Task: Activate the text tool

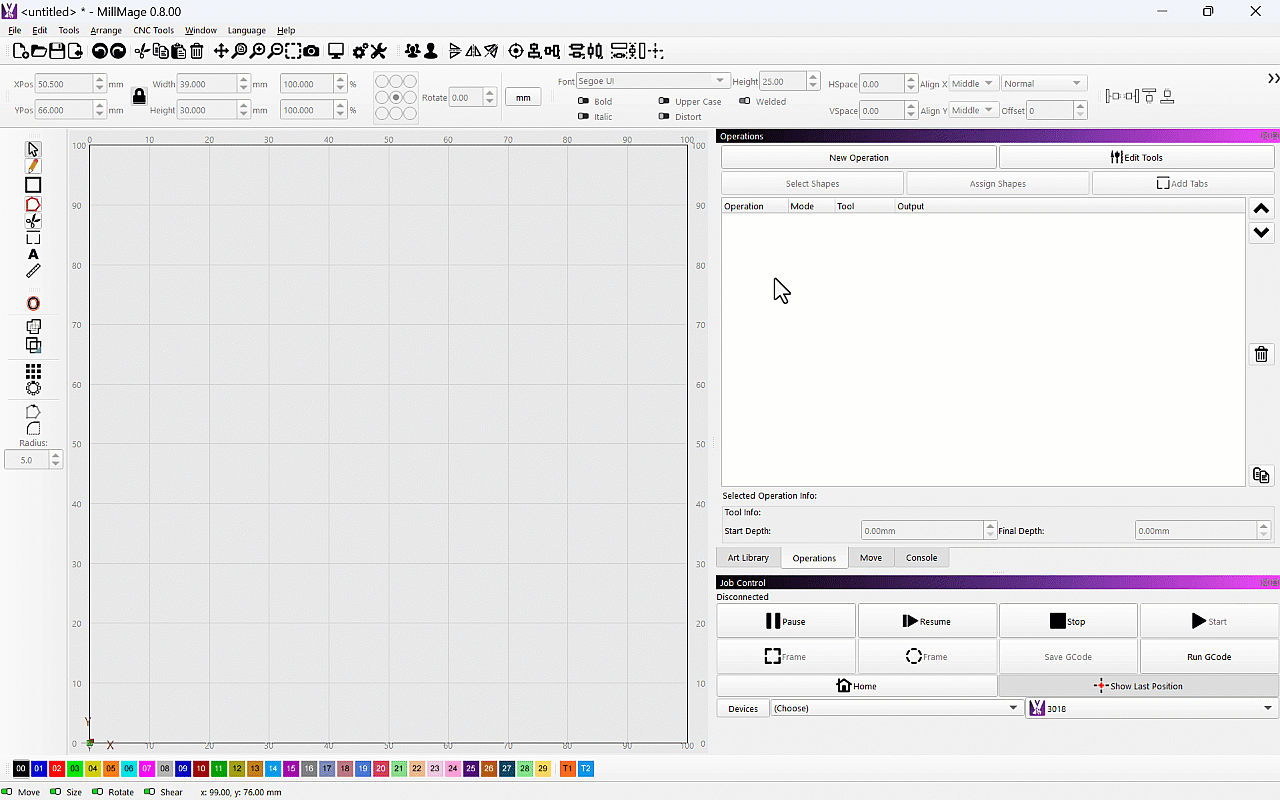Action: 33,255
